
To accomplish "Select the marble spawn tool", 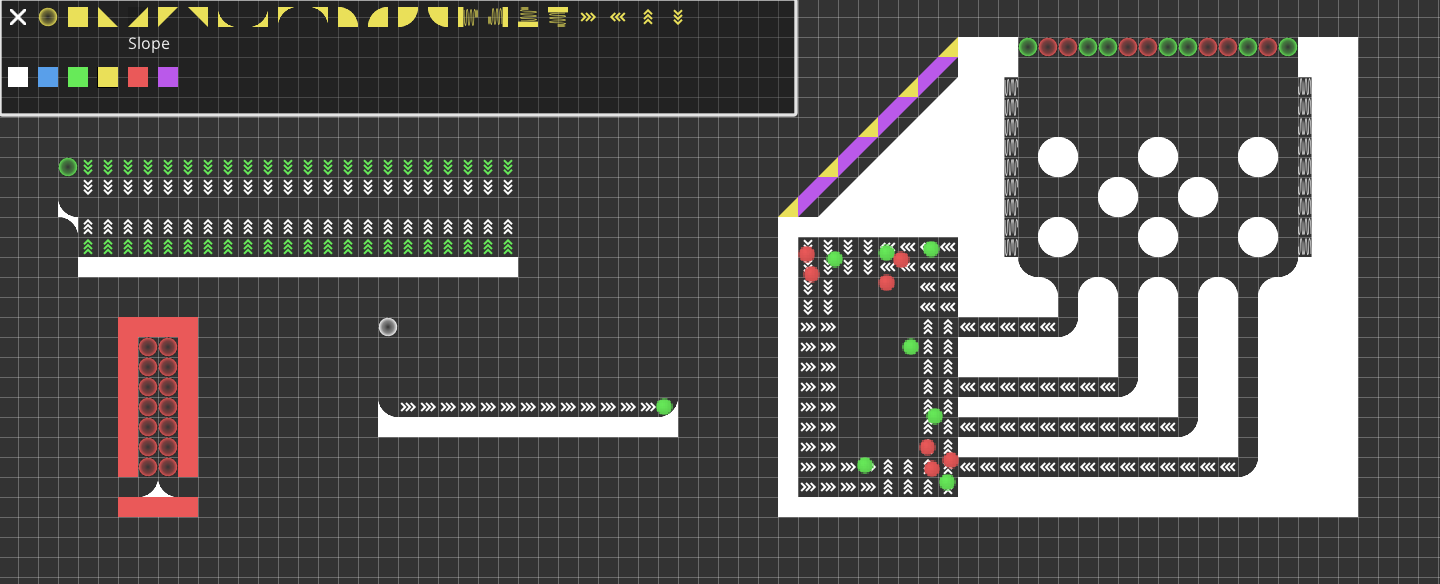I will 48,17.
